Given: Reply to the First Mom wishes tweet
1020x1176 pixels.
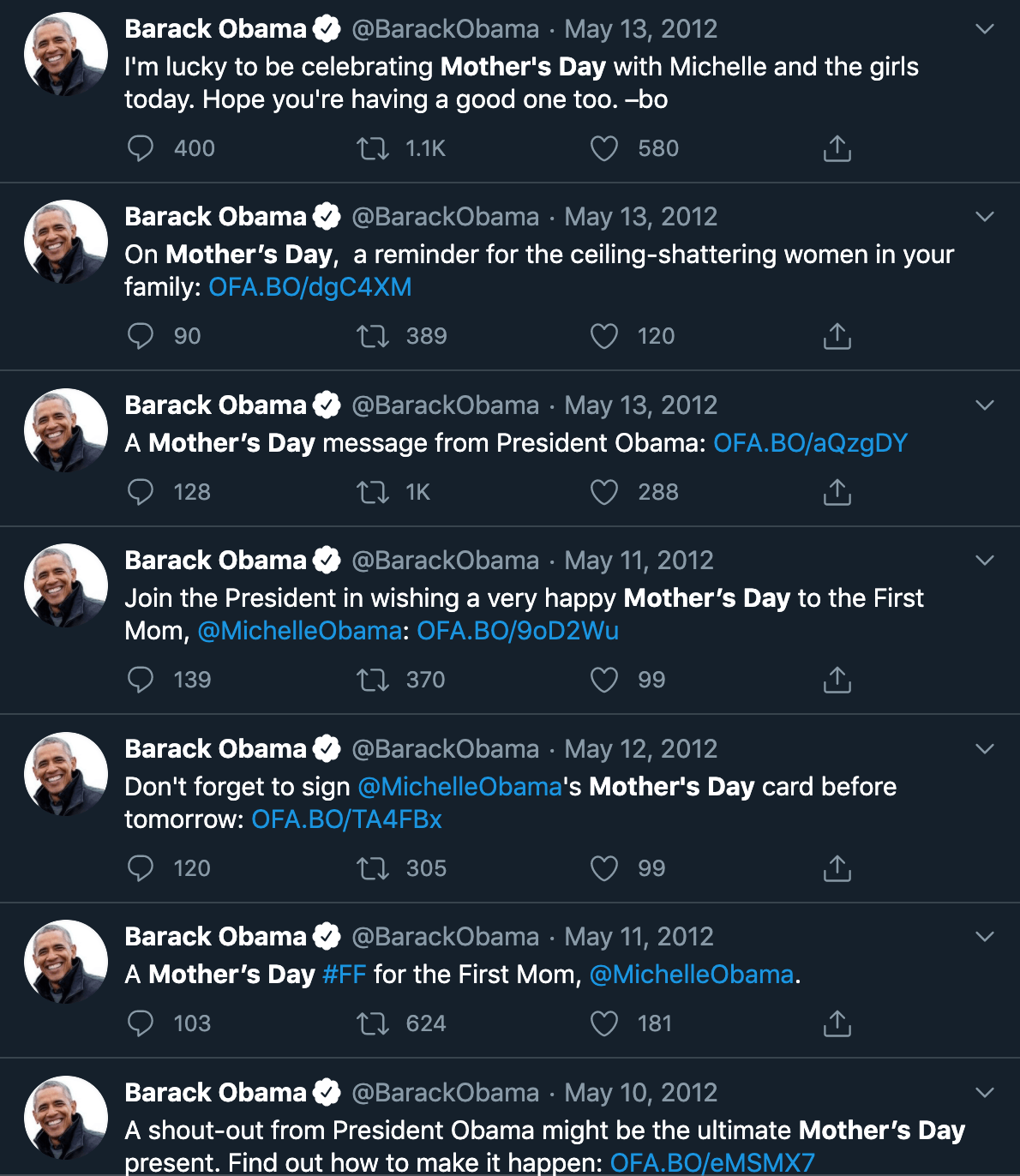Looking at the screenshot, I should coord(140,679).
